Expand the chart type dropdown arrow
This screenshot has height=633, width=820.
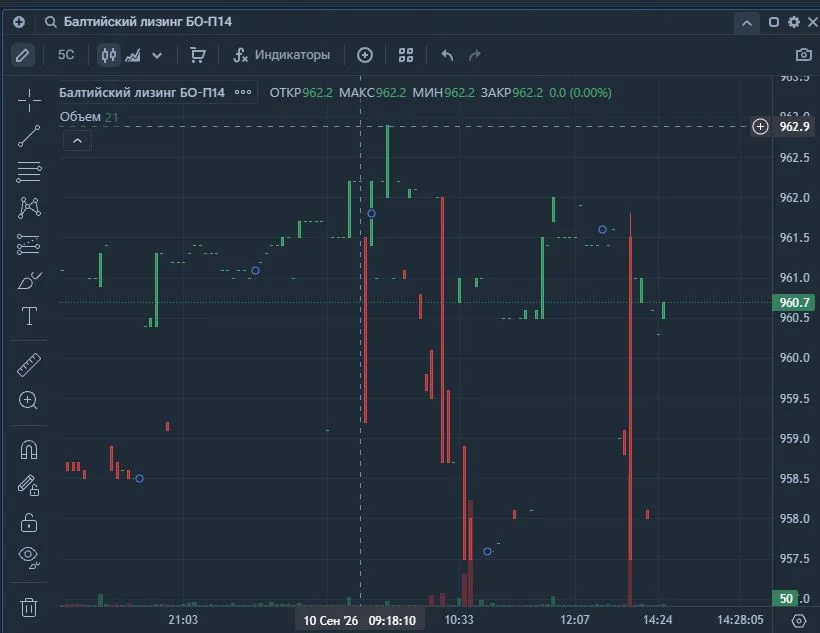157,55
